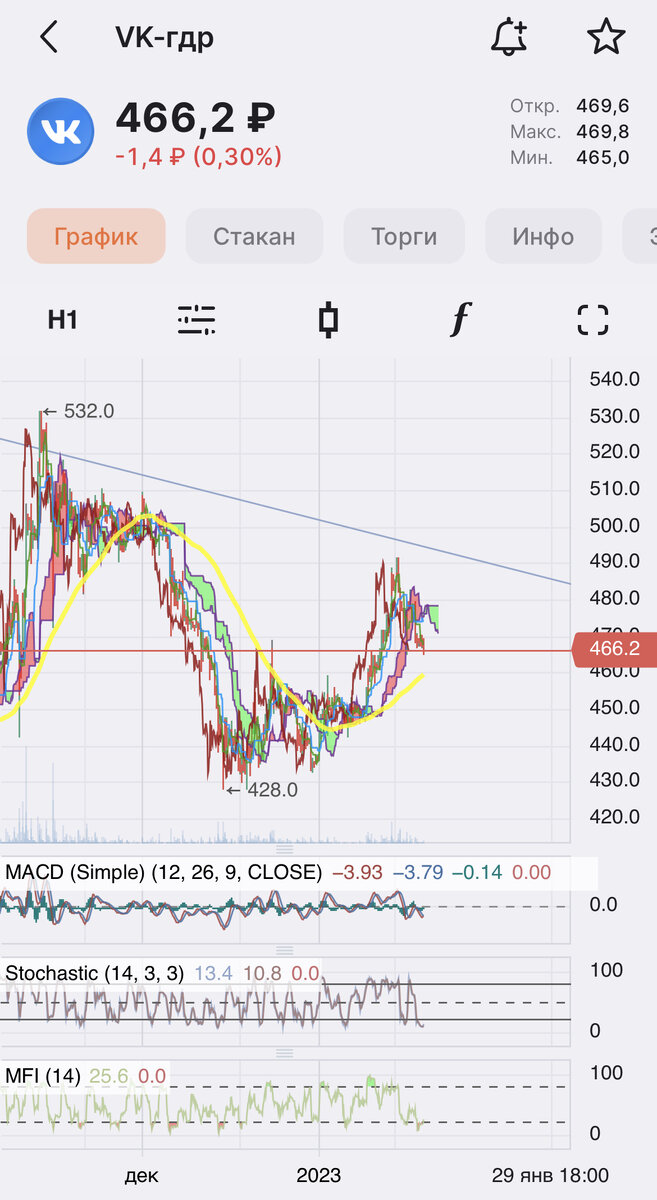The height and width of the screenshot is (1200, 657).
Task: Open the indicators function icon
Action: coord(459,320)
